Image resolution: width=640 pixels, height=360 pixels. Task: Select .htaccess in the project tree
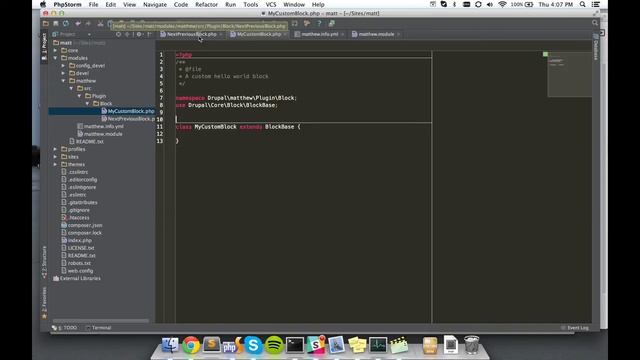76,218
